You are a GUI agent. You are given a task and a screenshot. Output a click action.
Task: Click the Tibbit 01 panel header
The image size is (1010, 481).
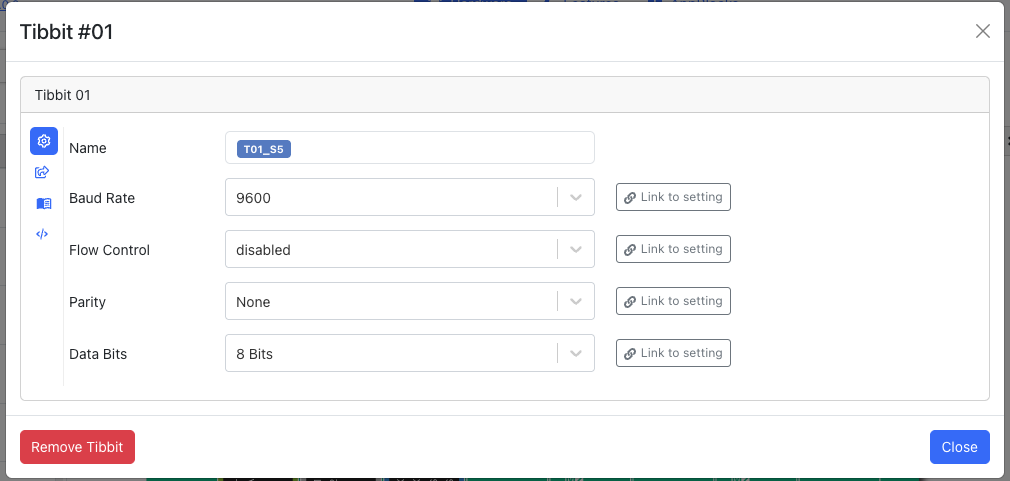point(504,95)
